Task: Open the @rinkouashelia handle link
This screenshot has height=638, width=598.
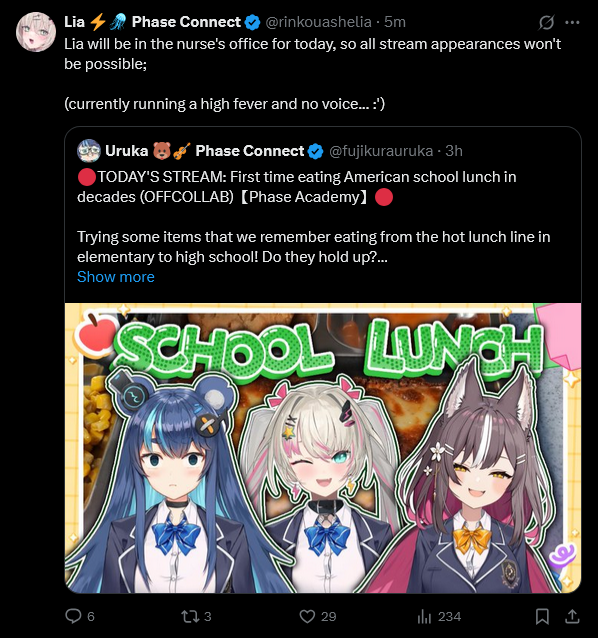Action: (318, 22)
